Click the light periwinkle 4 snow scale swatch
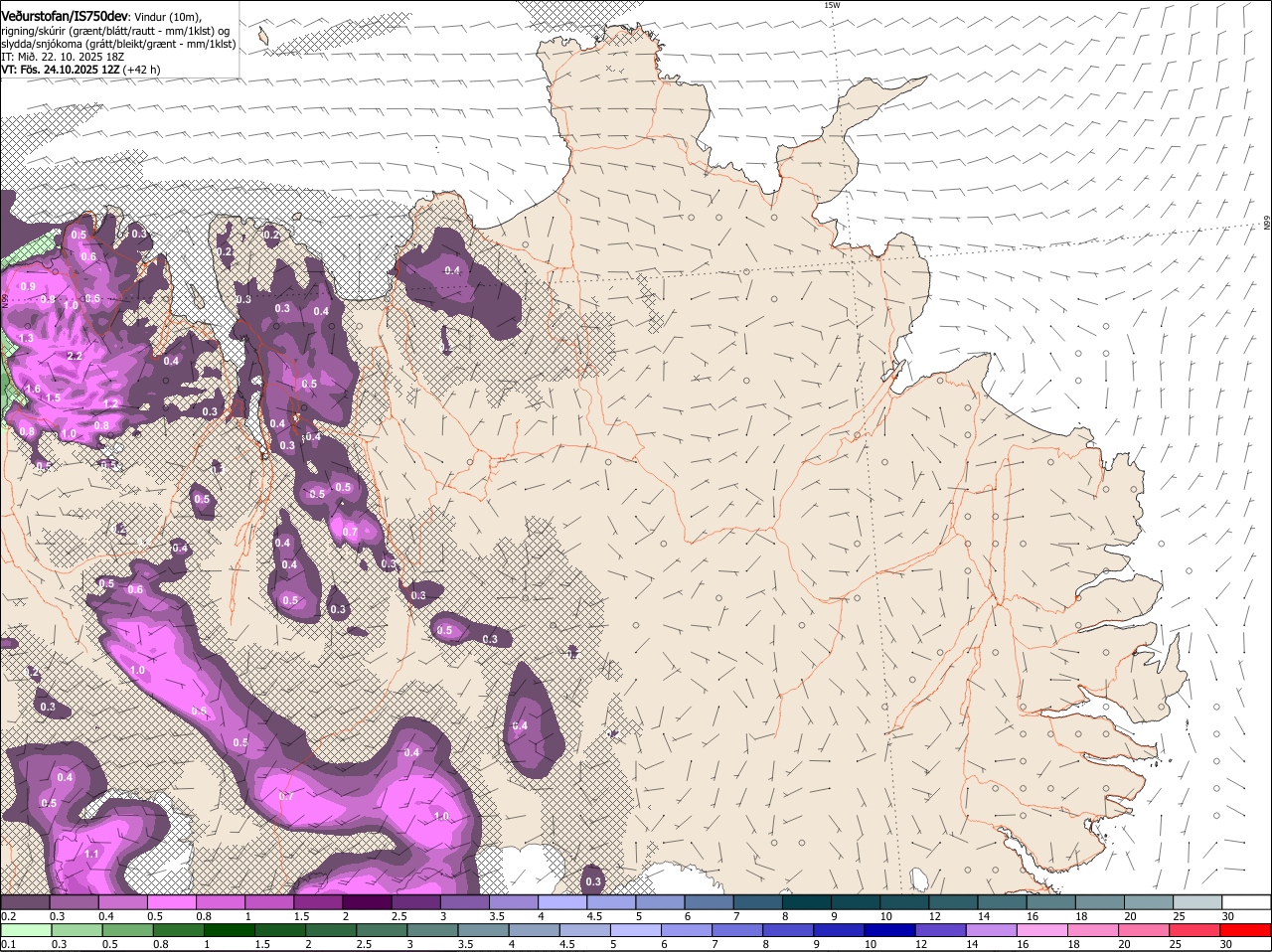The height and width of the screenshot is (952, 1272). point(563,902)
